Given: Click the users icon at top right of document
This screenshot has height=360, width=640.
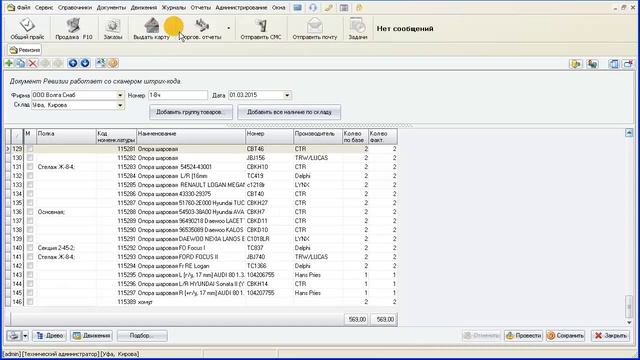Looking at the screenshot, I should coord(592,64).
